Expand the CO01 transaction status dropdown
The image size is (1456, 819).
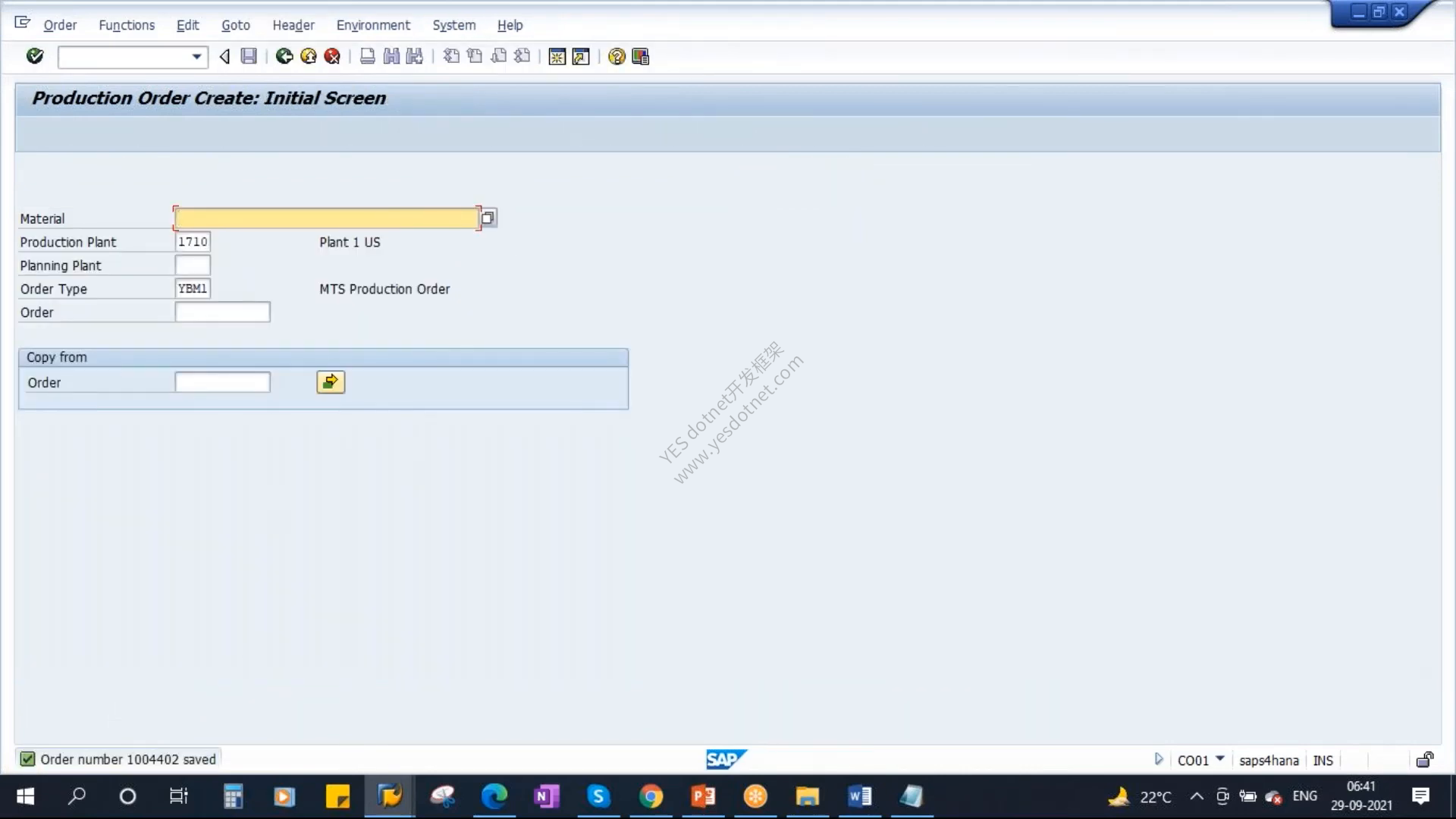pos(1219,758)
